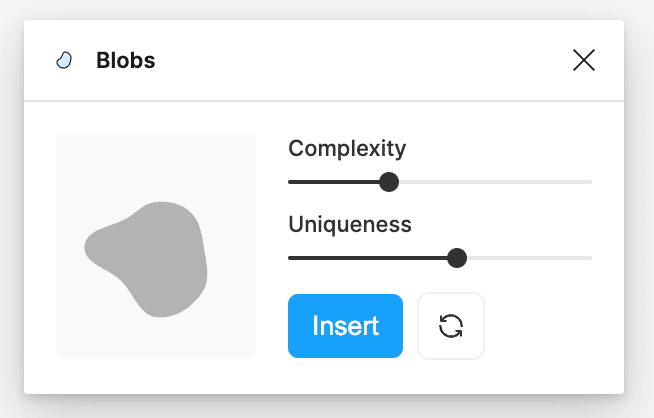
Task: Set Complexity slider to its minimum end
Action: [x=289, y=182]
